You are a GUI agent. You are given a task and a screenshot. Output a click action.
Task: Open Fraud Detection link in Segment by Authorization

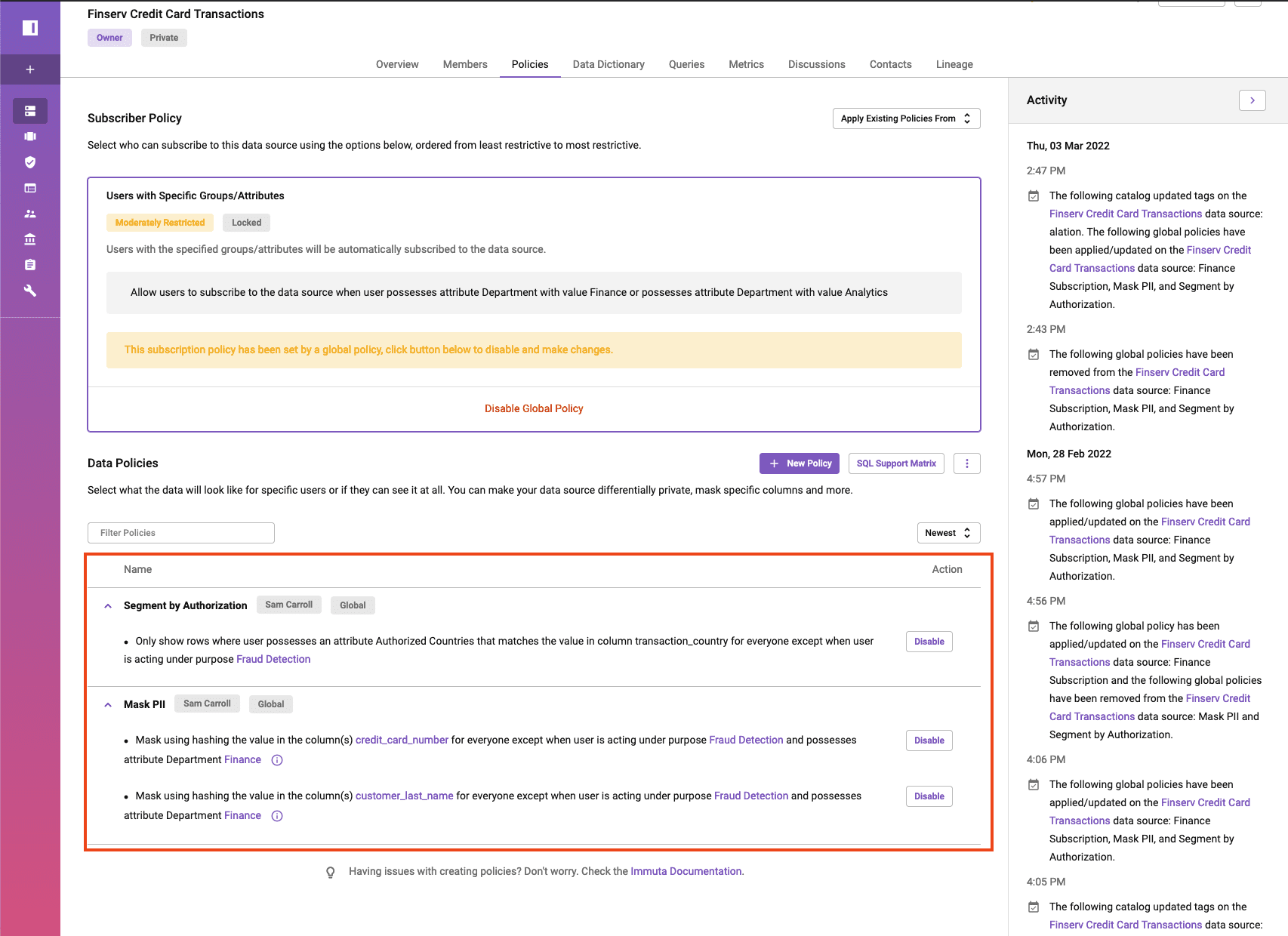click(x=273, y=660)
